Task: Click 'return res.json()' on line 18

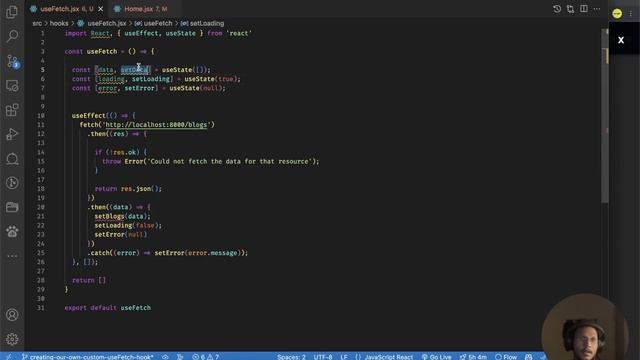Action: [128, 189]
